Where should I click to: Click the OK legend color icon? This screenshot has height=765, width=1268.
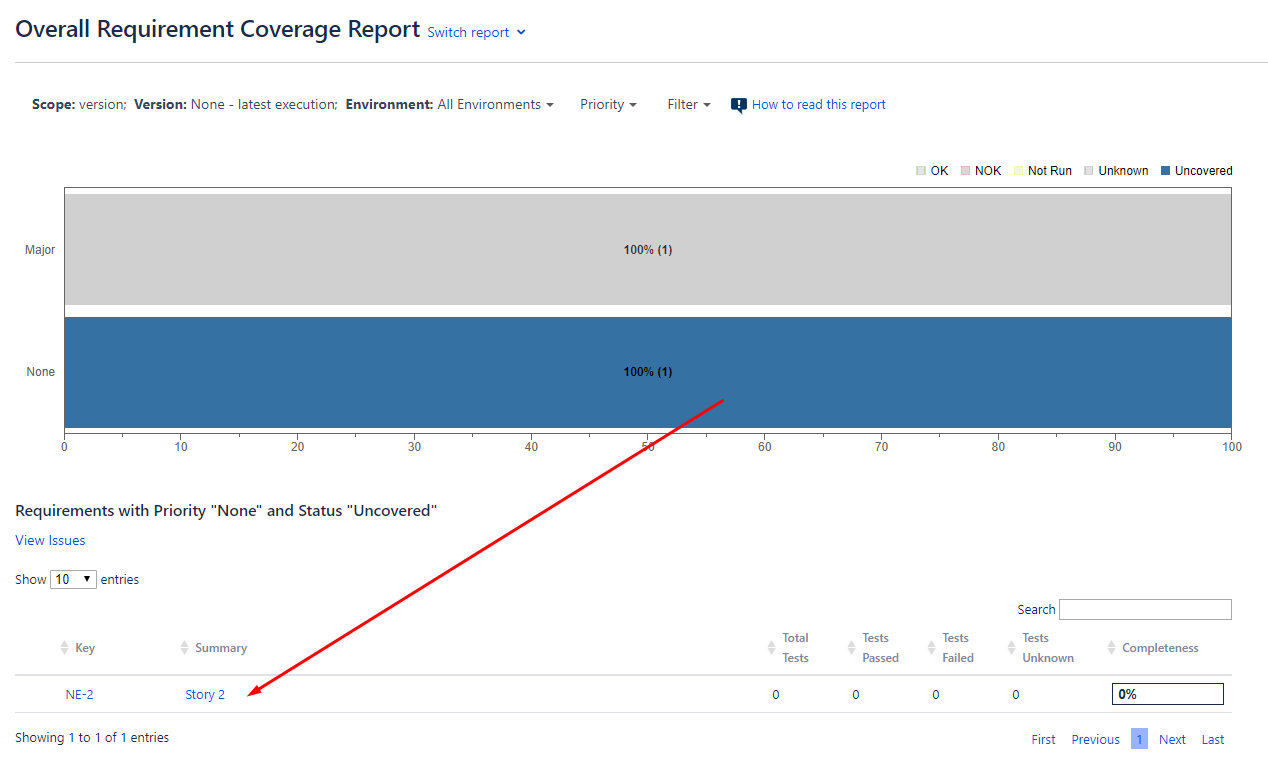(919, 170)
